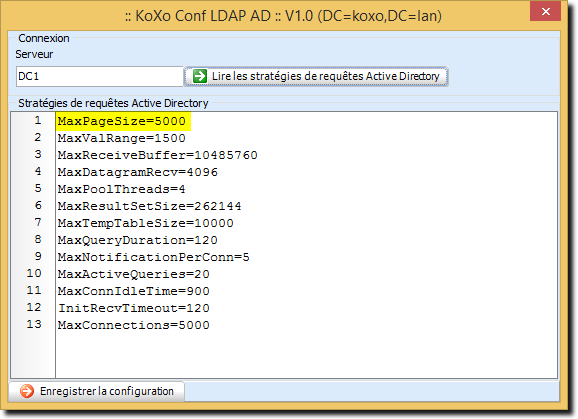Click Lire les stratégies de requêtes button
This screenshot has height=419, width=578.
[316, 76]
